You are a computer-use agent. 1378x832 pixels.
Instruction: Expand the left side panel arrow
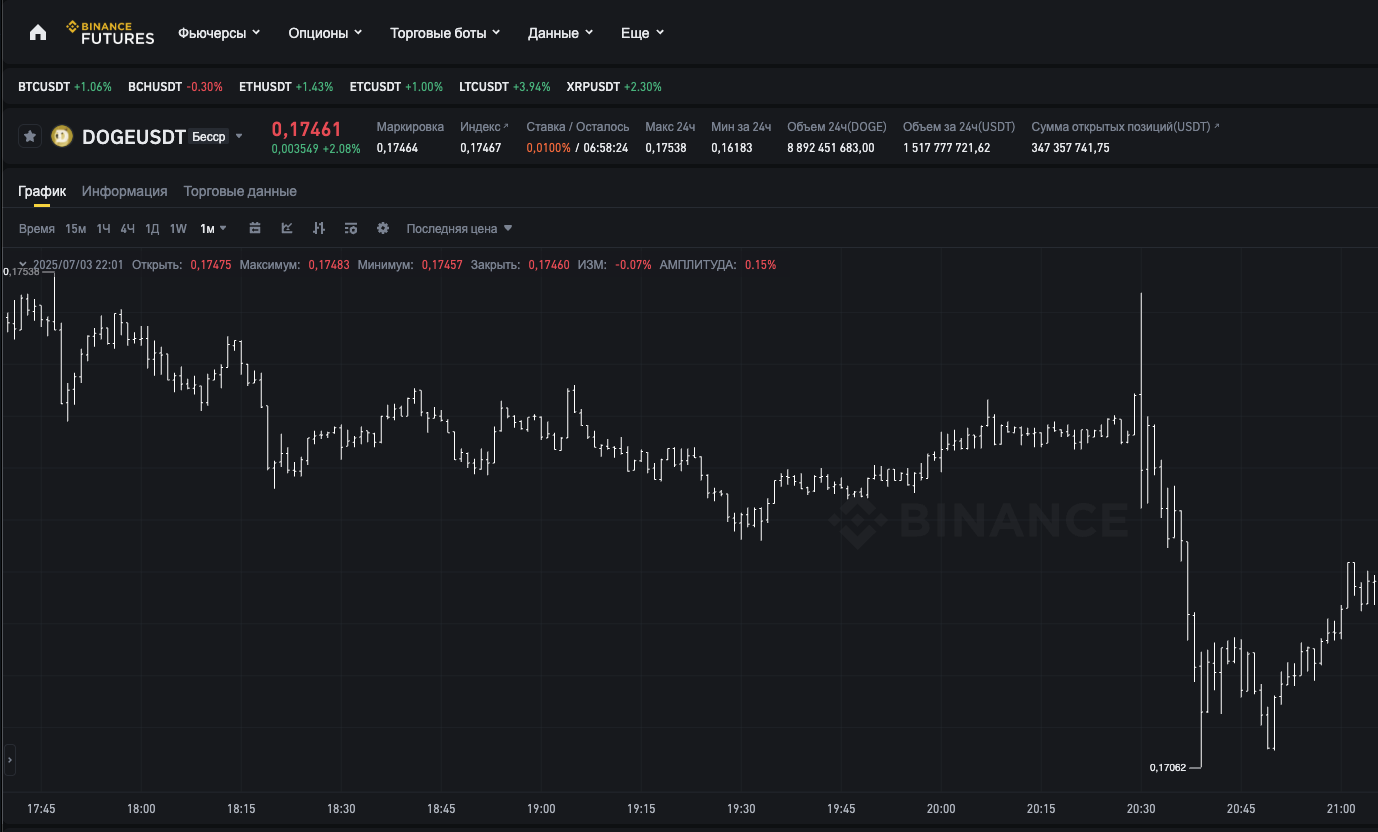(10, 760)
